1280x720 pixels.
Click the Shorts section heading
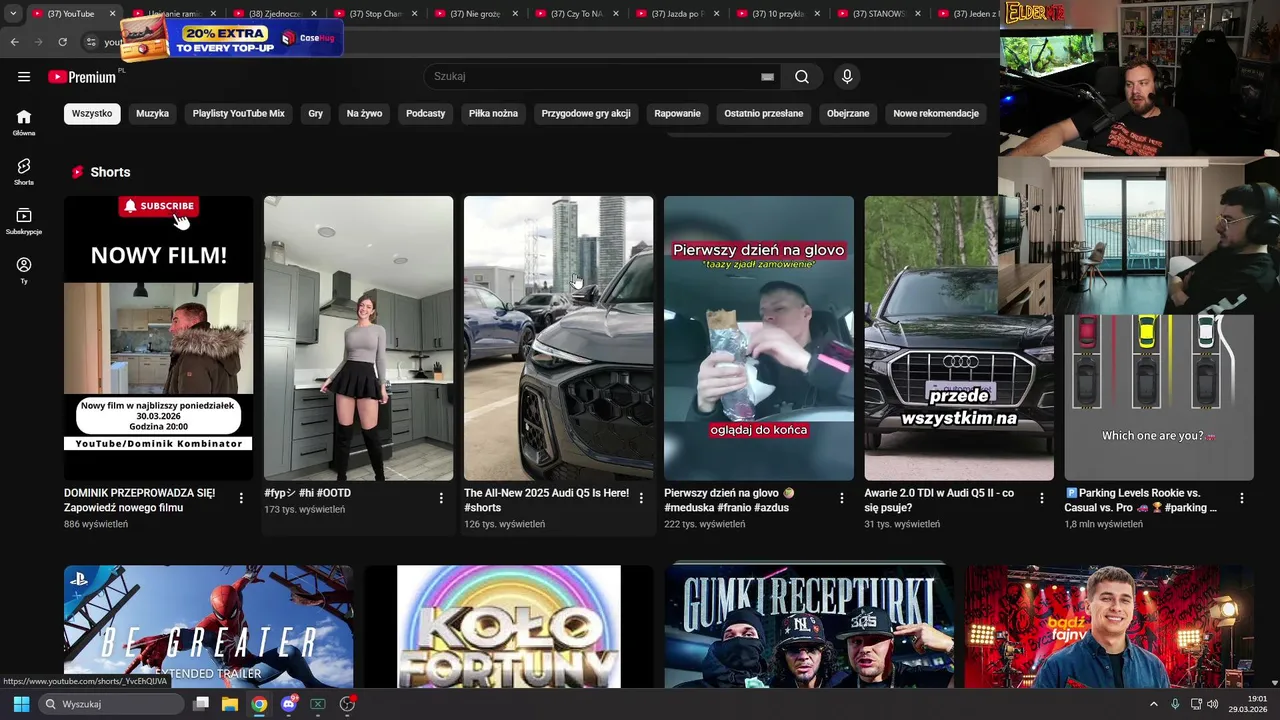[110, 172]
